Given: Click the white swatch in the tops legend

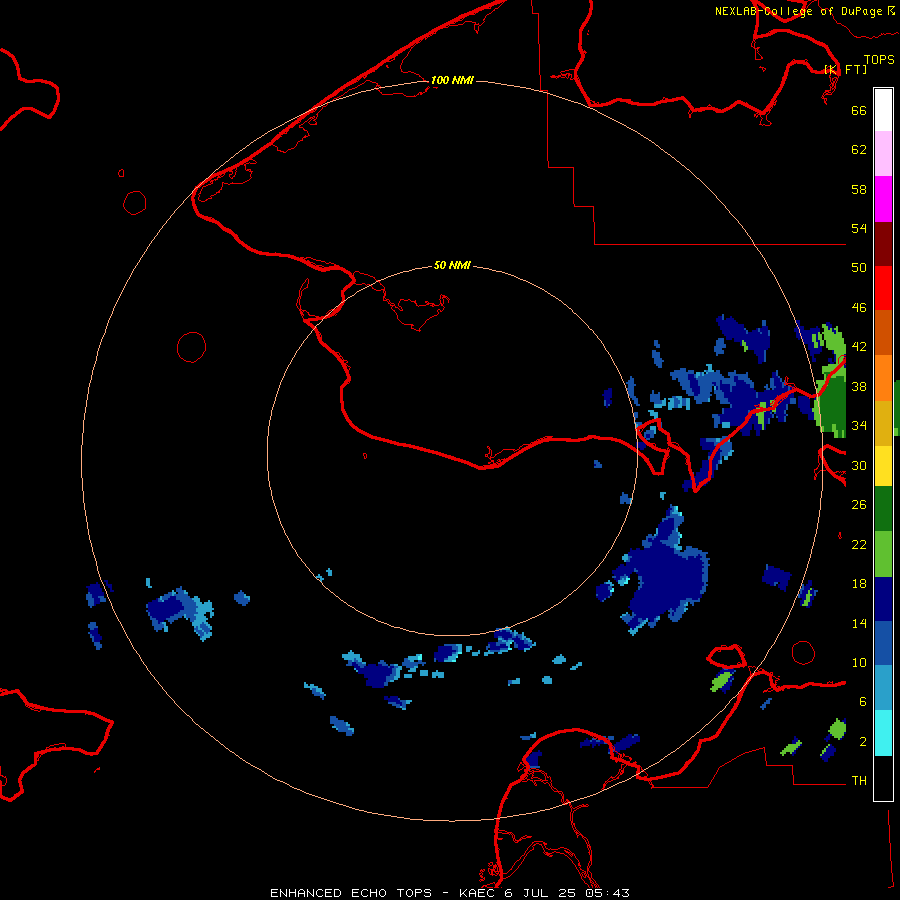Looking at the screenshot, I should [x=883, y=110].
